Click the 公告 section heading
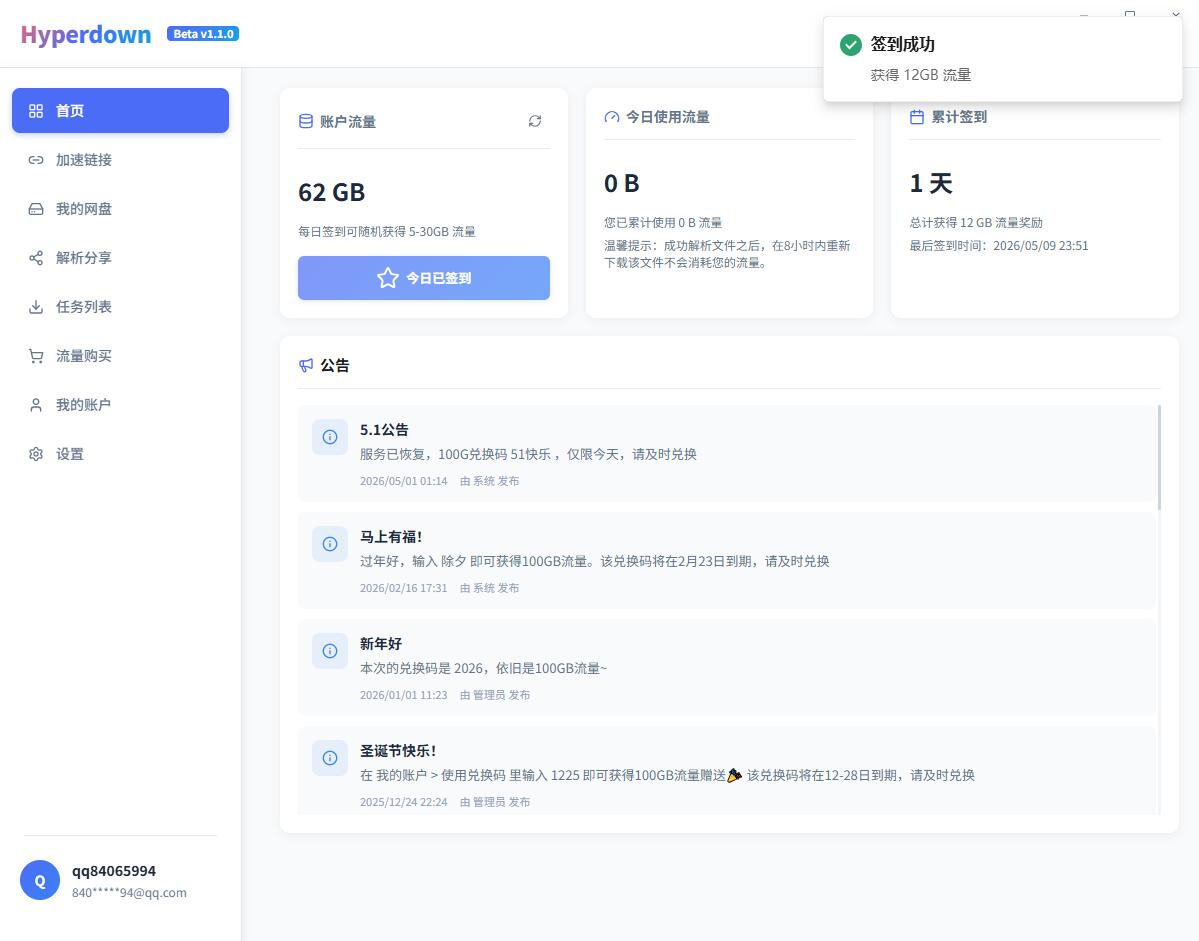Viewport: 1199px width, 941px height. point(335,365)
